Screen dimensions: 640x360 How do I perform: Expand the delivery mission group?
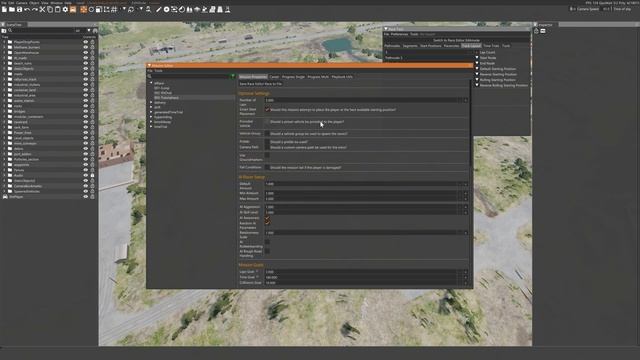pyautogui.click(x=151, y=102)
